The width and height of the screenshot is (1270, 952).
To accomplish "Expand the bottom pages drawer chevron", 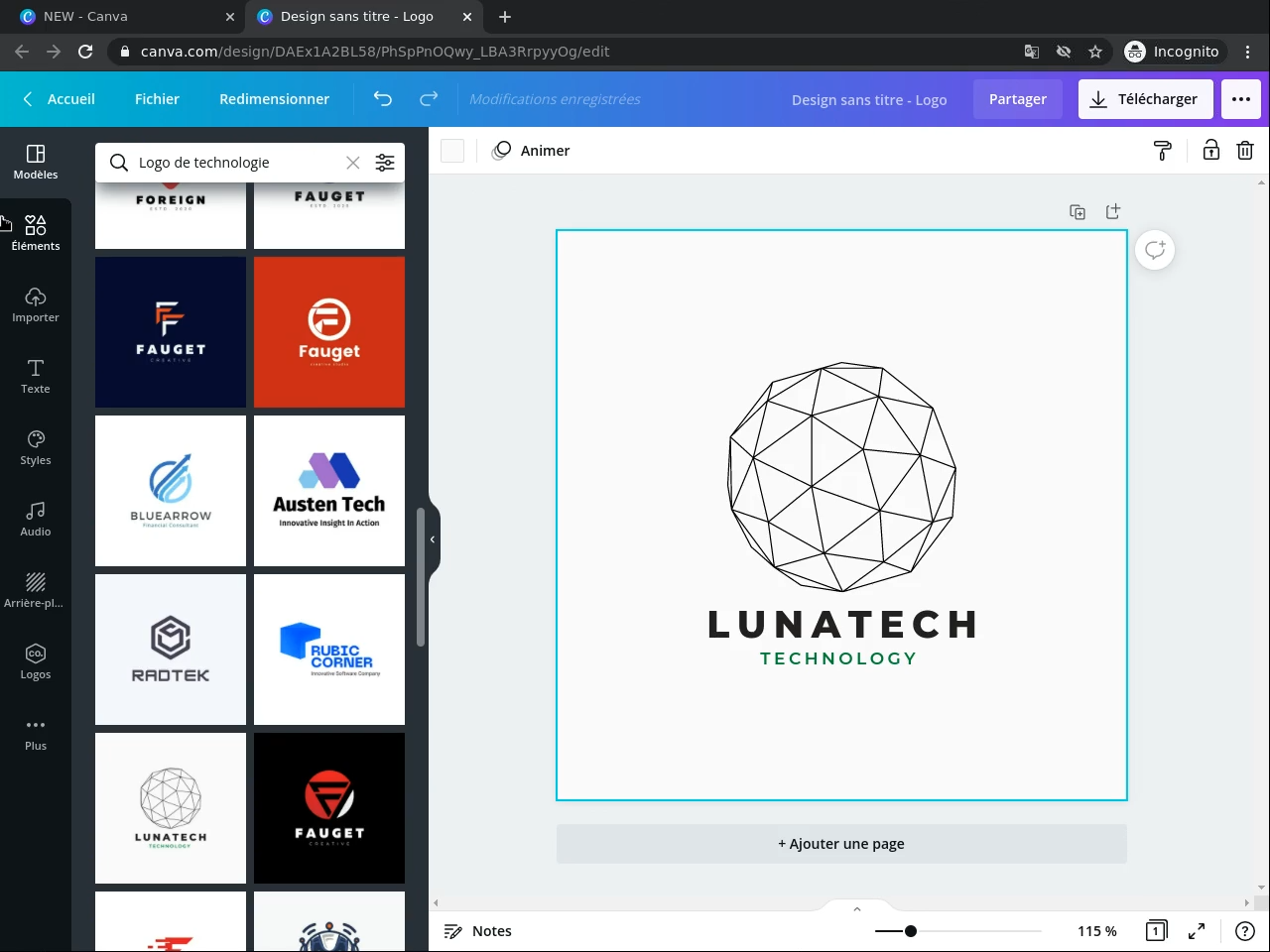I will coord(857,908).
